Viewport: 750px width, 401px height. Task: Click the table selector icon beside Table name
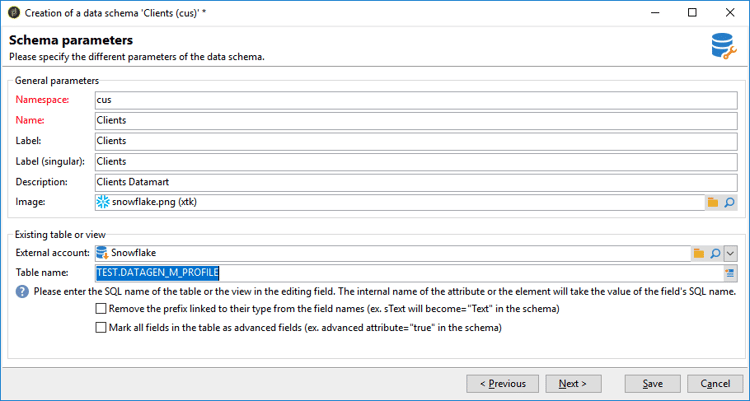coord(730,273)
